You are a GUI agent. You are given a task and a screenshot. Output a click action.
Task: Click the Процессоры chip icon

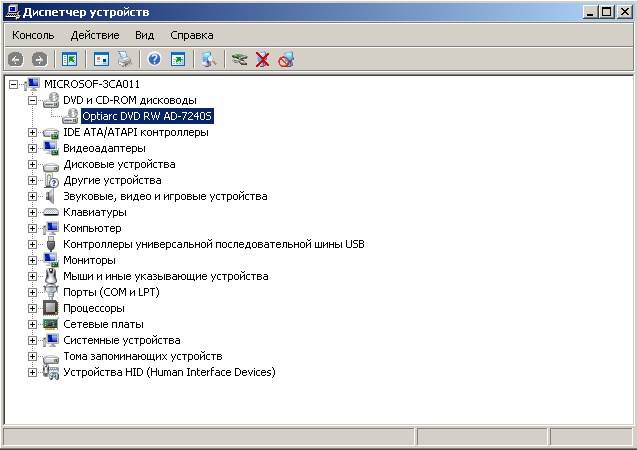coord(51,308)
